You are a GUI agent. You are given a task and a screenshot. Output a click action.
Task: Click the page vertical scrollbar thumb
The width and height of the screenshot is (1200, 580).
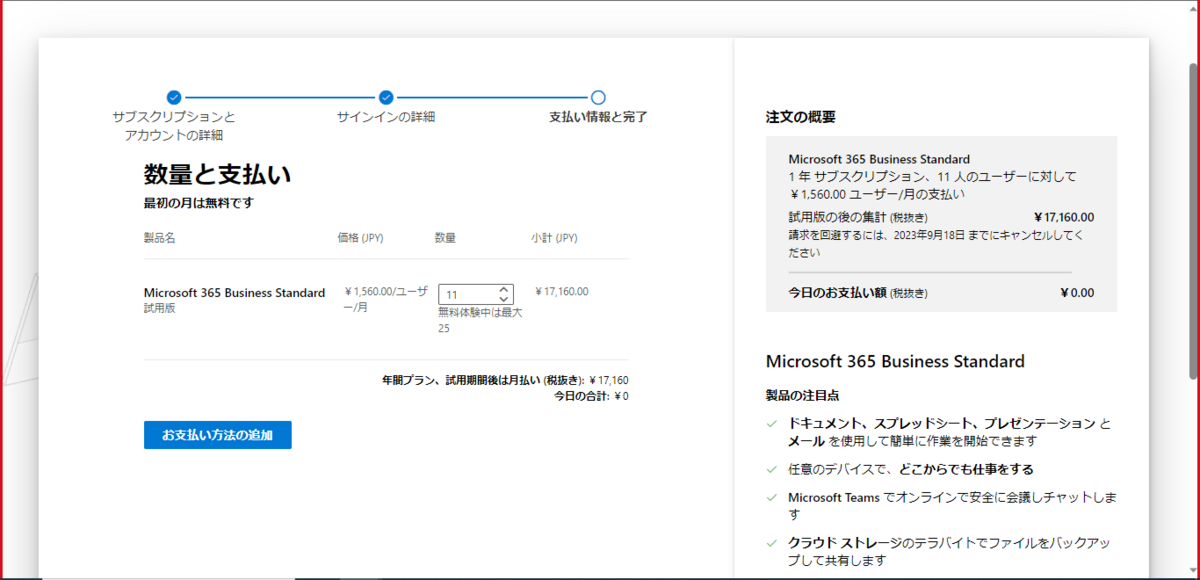click(x=1192, y=220)
